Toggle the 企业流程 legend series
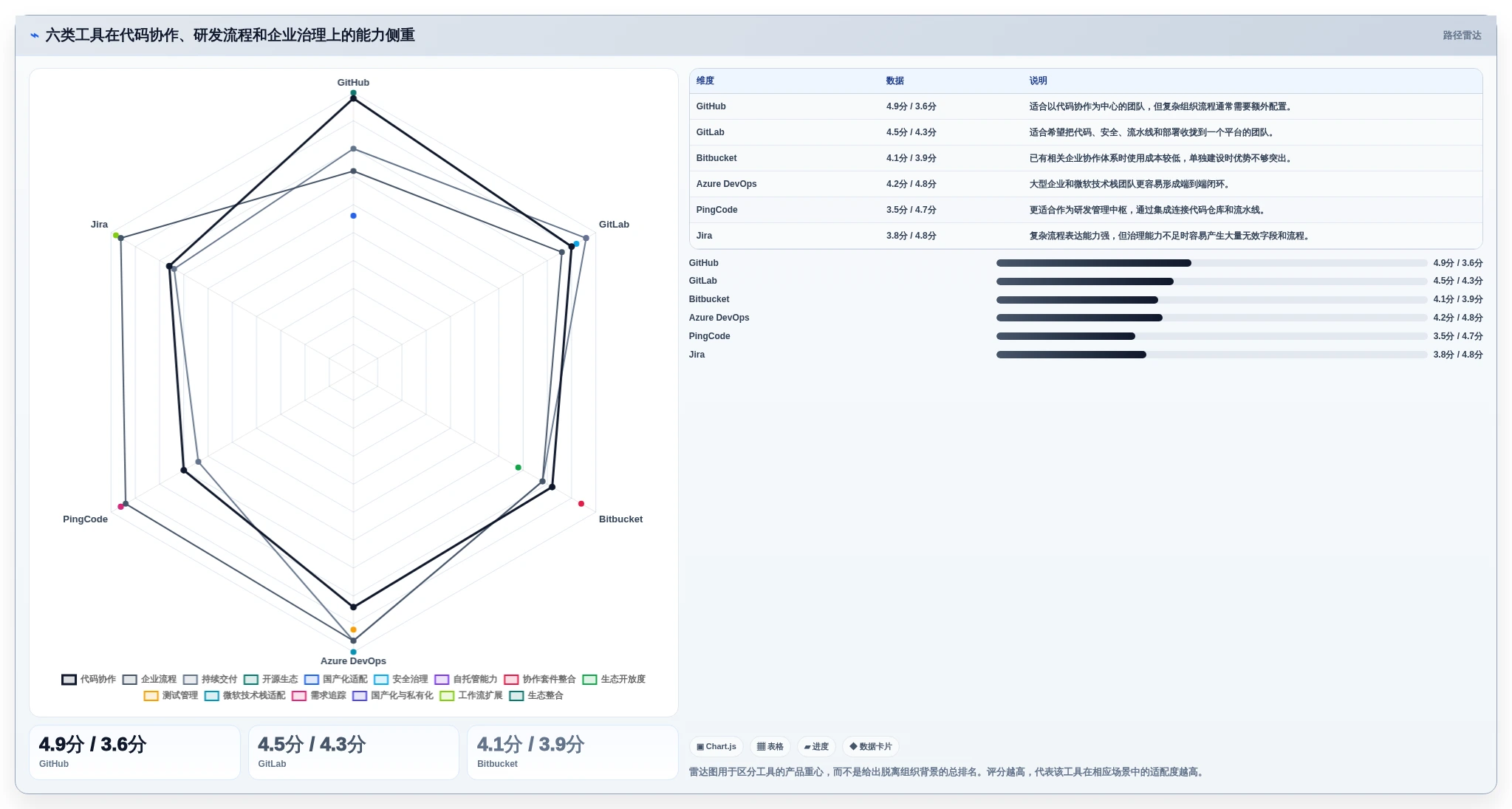The width and height of the screenshot is (1512, 809). 149,680
